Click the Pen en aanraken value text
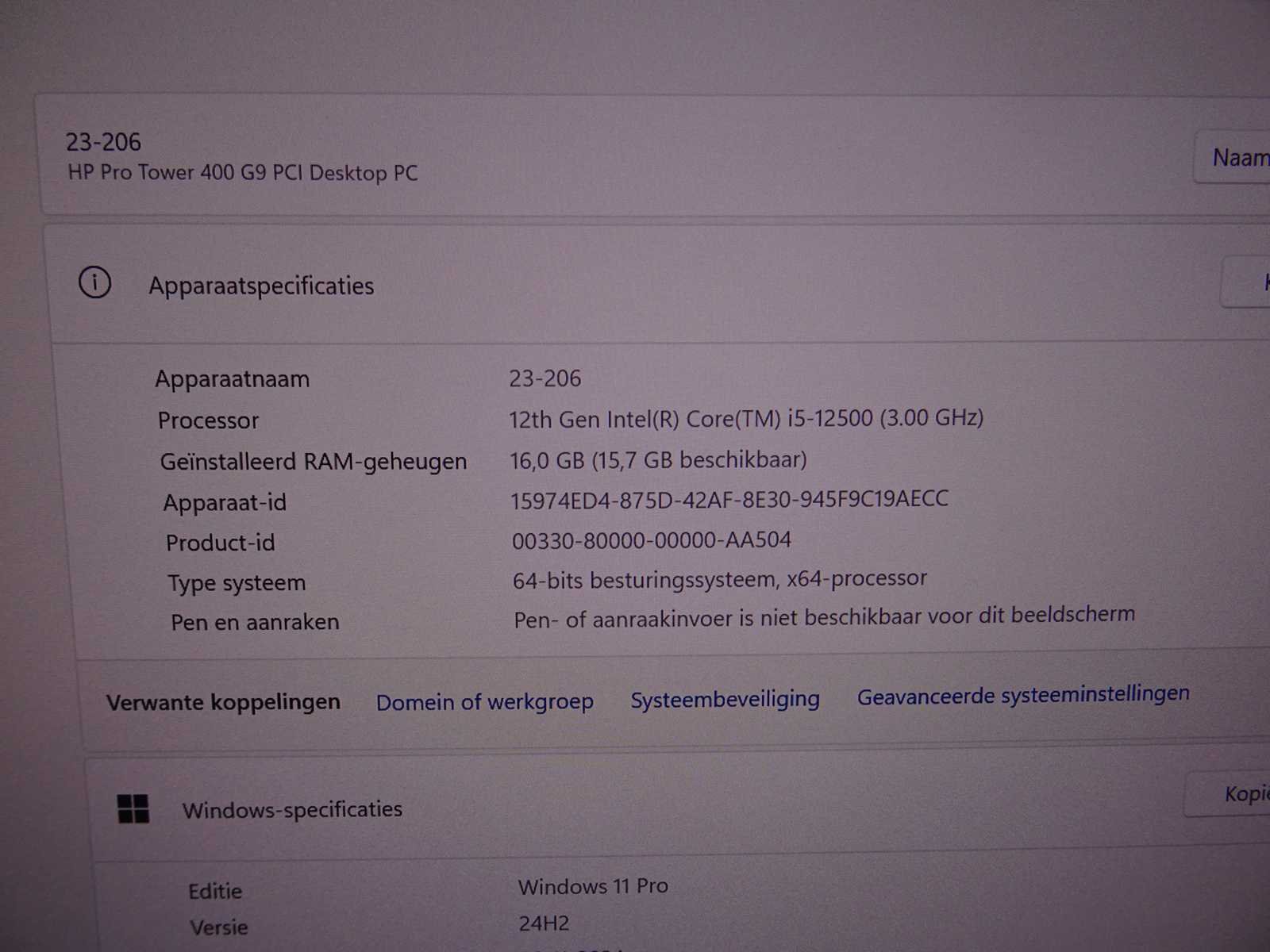Image resolution: width=1270 pixels, height=952 pixels. click(823, 616)
